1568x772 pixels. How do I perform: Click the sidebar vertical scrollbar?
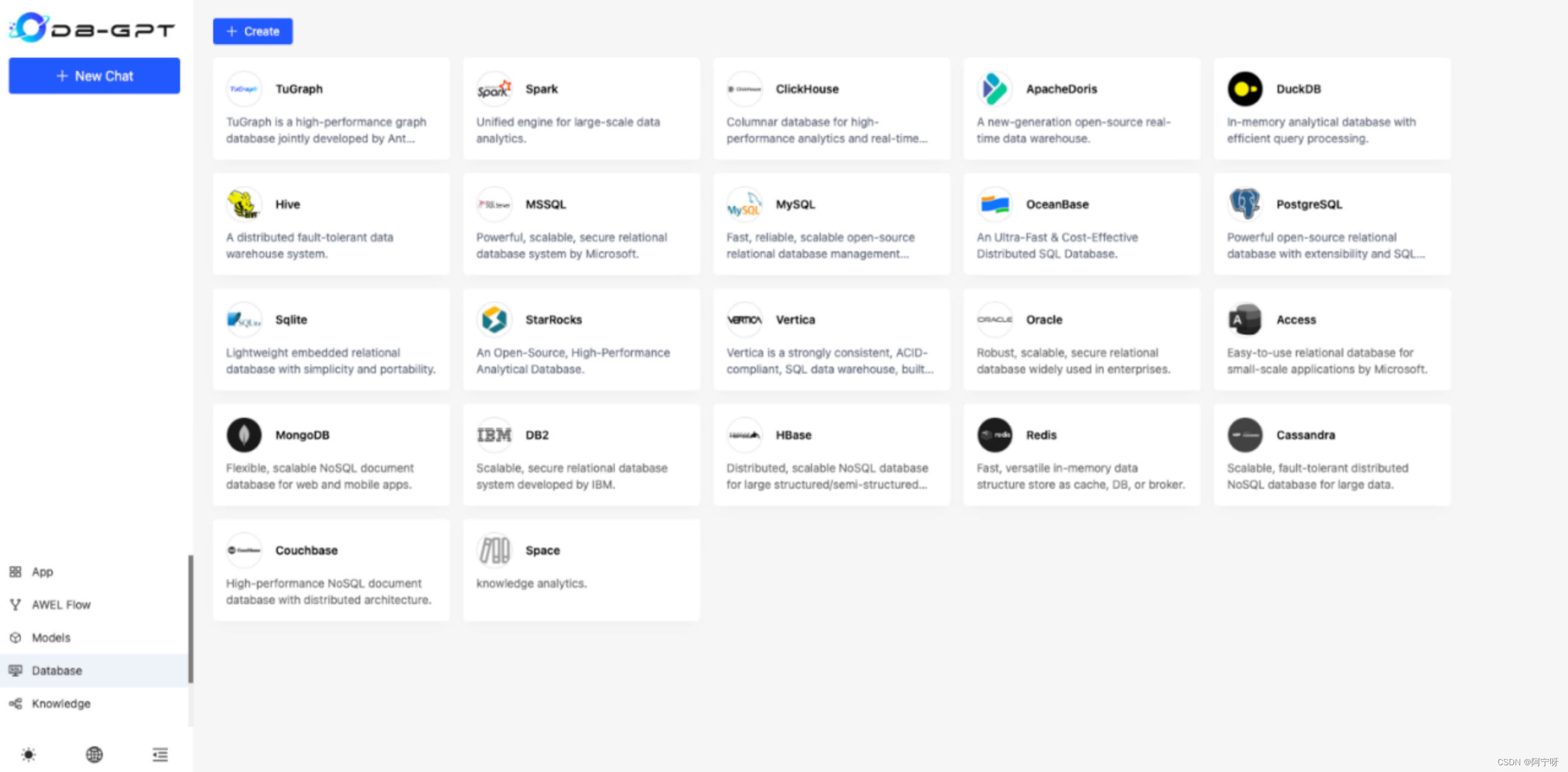[x=190, y=619]
